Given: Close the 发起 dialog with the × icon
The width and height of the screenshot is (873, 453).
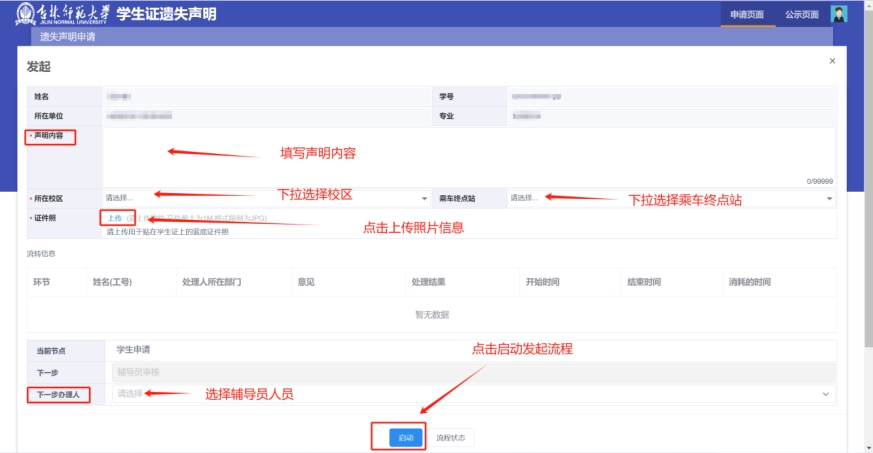Looking at the screenshot, I should pos(832,62).
